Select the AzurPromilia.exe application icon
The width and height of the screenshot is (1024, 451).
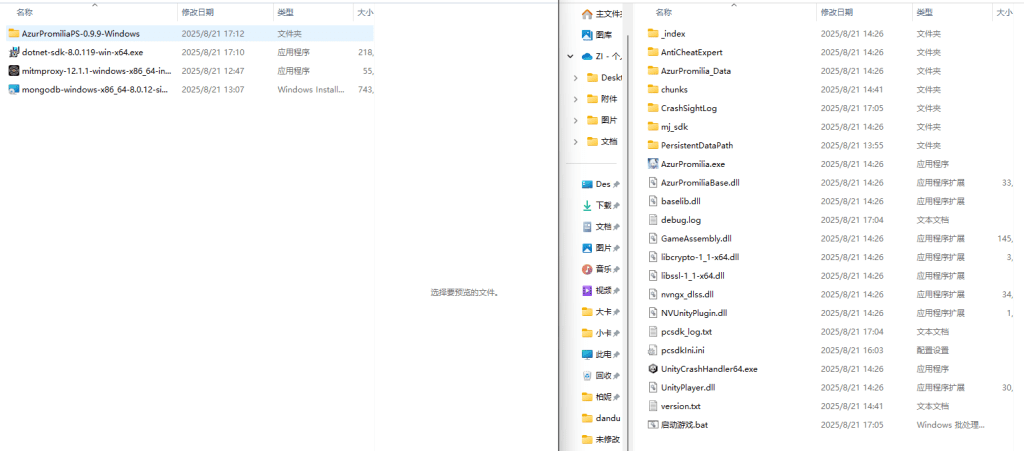pyautogui.click(x=652, y=164)
